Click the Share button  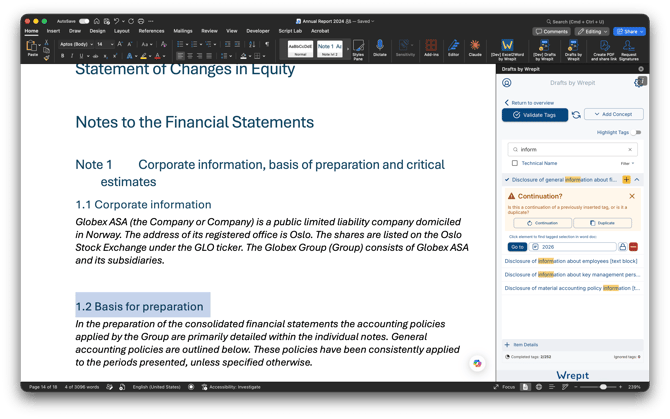pos(629,32)
